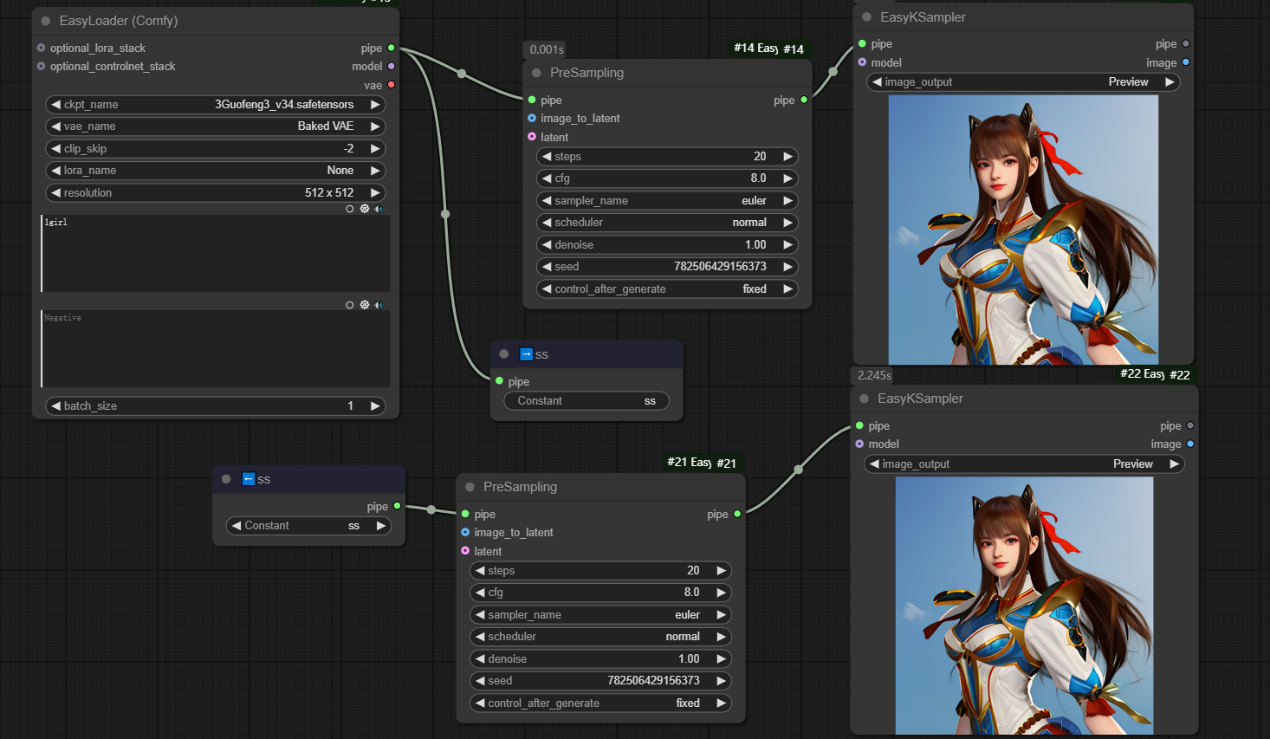This screenshot has height=739, width=1270.
Task: Click the speaker icon above the Negative prompt box
Action: [379, 305]
